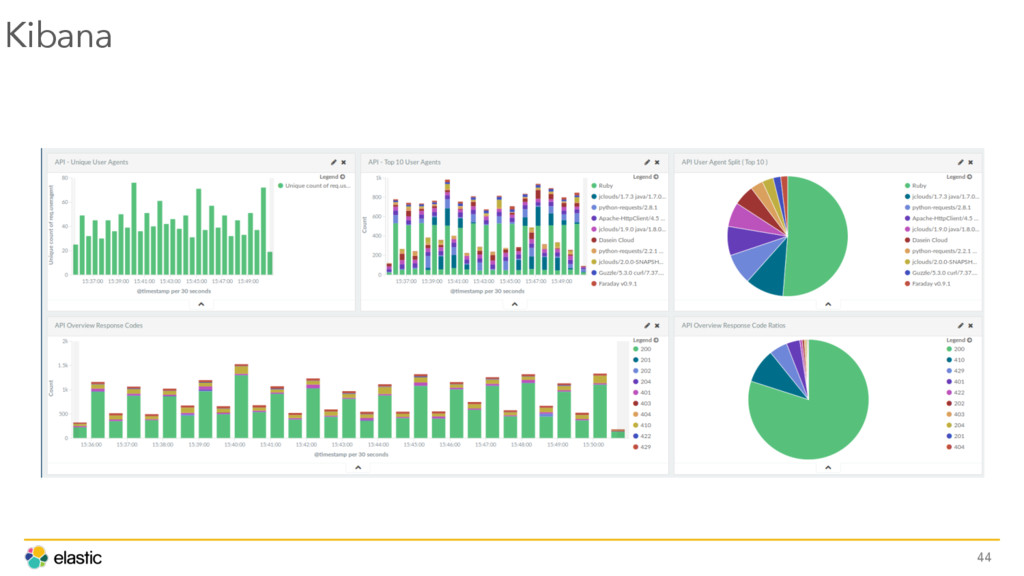
Task: Edit the API - Top 10 User Agents panel
Action: click(x=647, y=162)
